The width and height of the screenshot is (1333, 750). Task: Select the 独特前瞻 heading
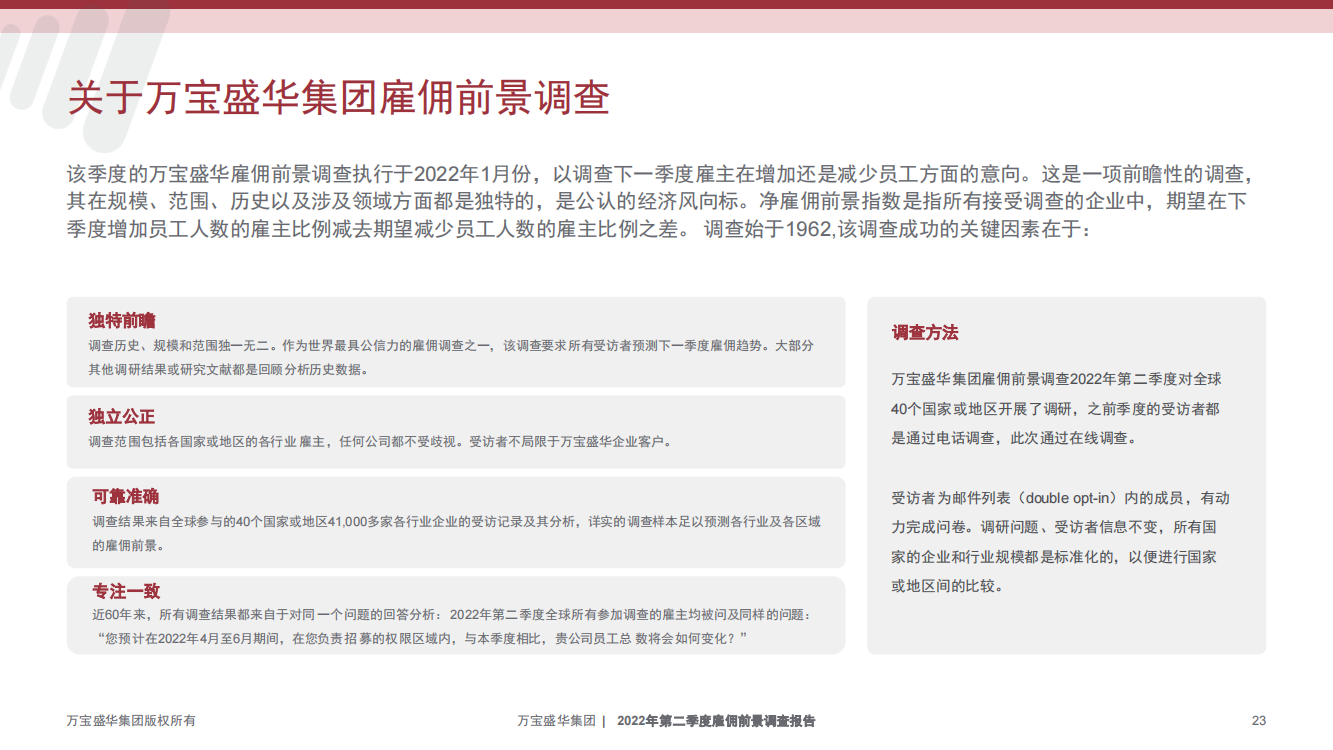click(x=122, y=320)
